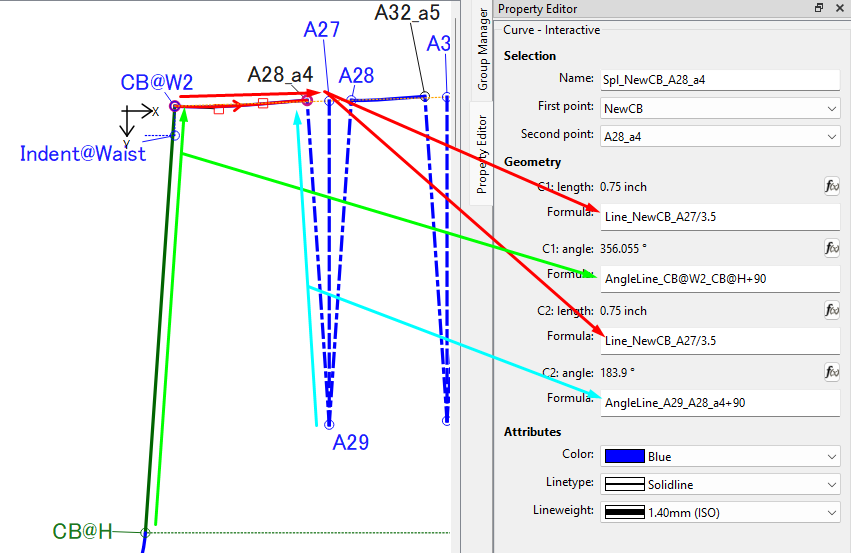The height and width of the screenshot is (553, 851).
Task: Edit C2 length formula field
Action: pos(720,341)
